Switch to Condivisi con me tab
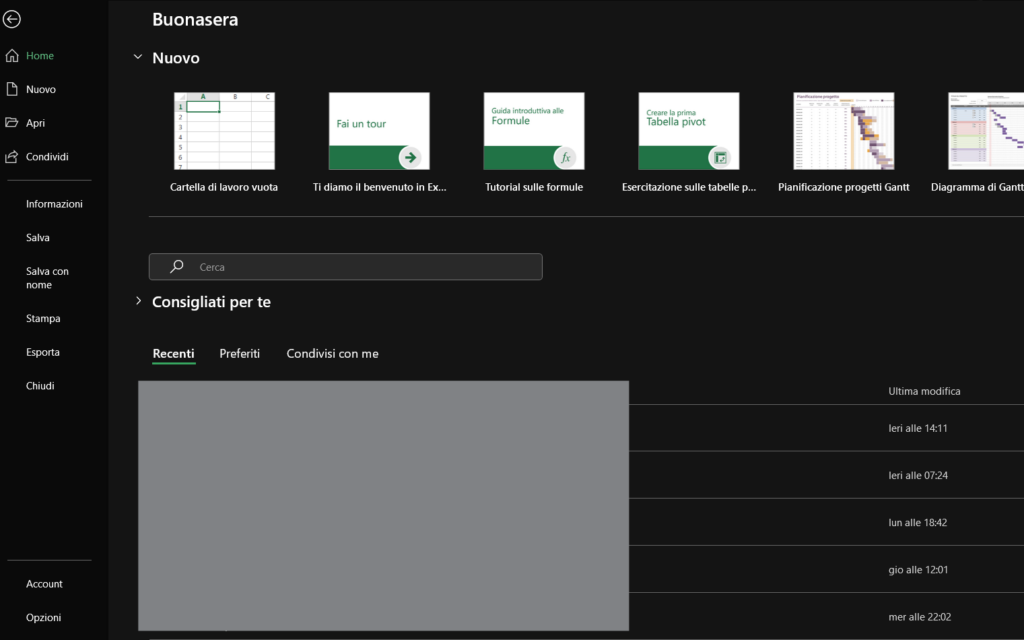The height and width of the screenshot is (640, 1024). (x=332, y=354)
